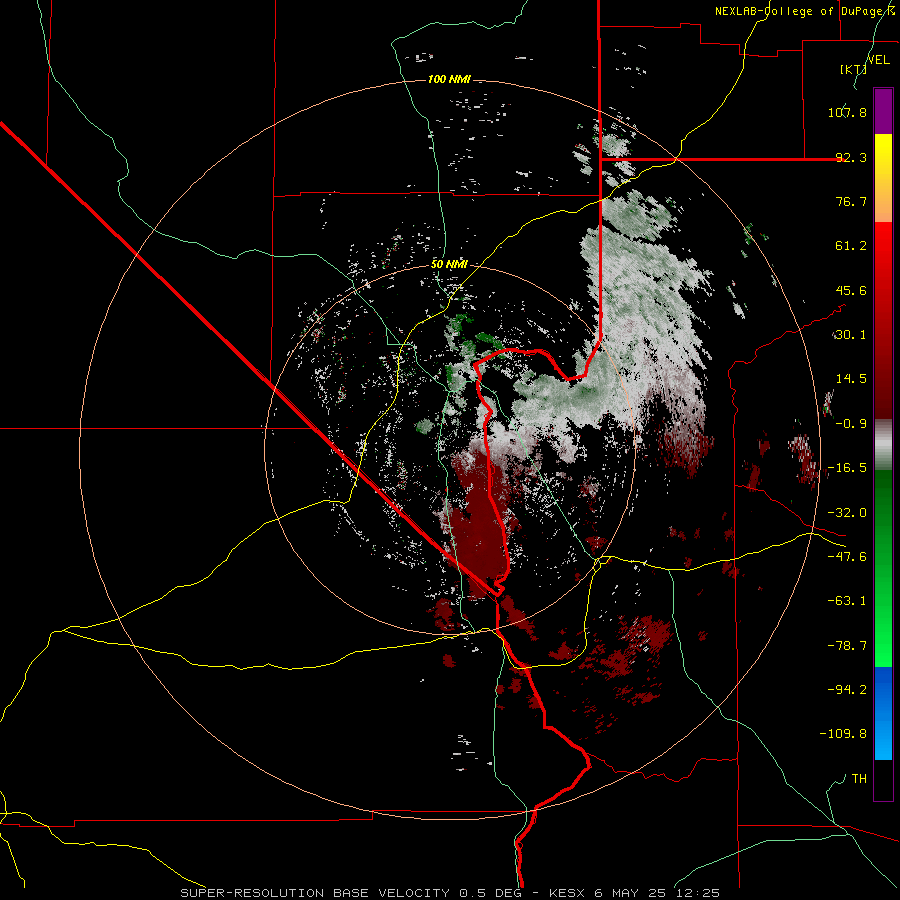This screenshot has height=900, width=900.
Task: Click the VEL legend title
Action: (879, 60)
